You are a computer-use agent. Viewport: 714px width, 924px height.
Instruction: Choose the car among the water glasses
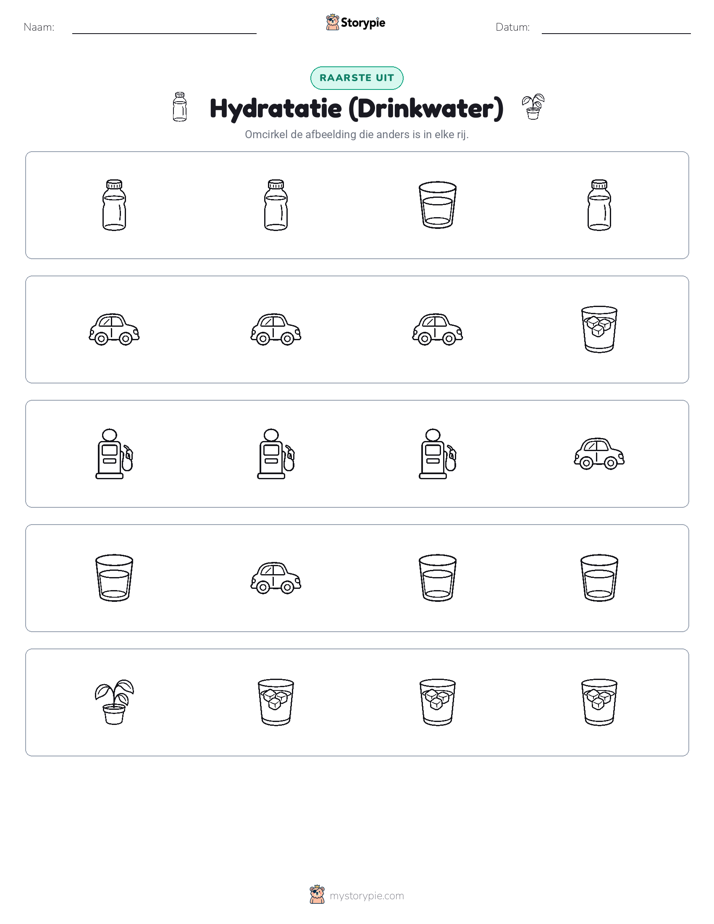click(x=276, y=578)
